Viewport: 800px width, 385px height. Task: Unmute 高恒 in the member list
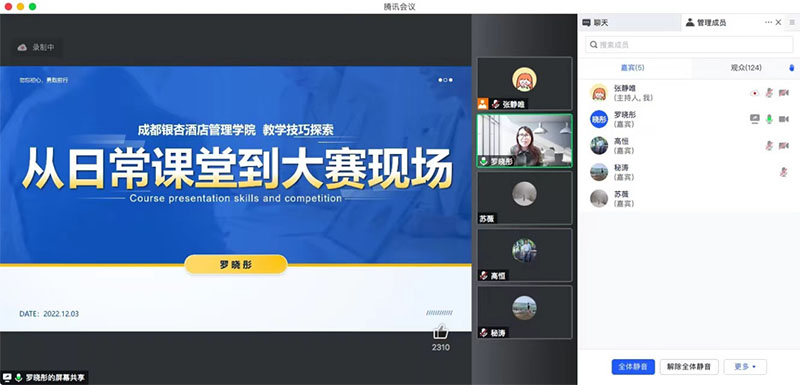[x=769, y=146]
